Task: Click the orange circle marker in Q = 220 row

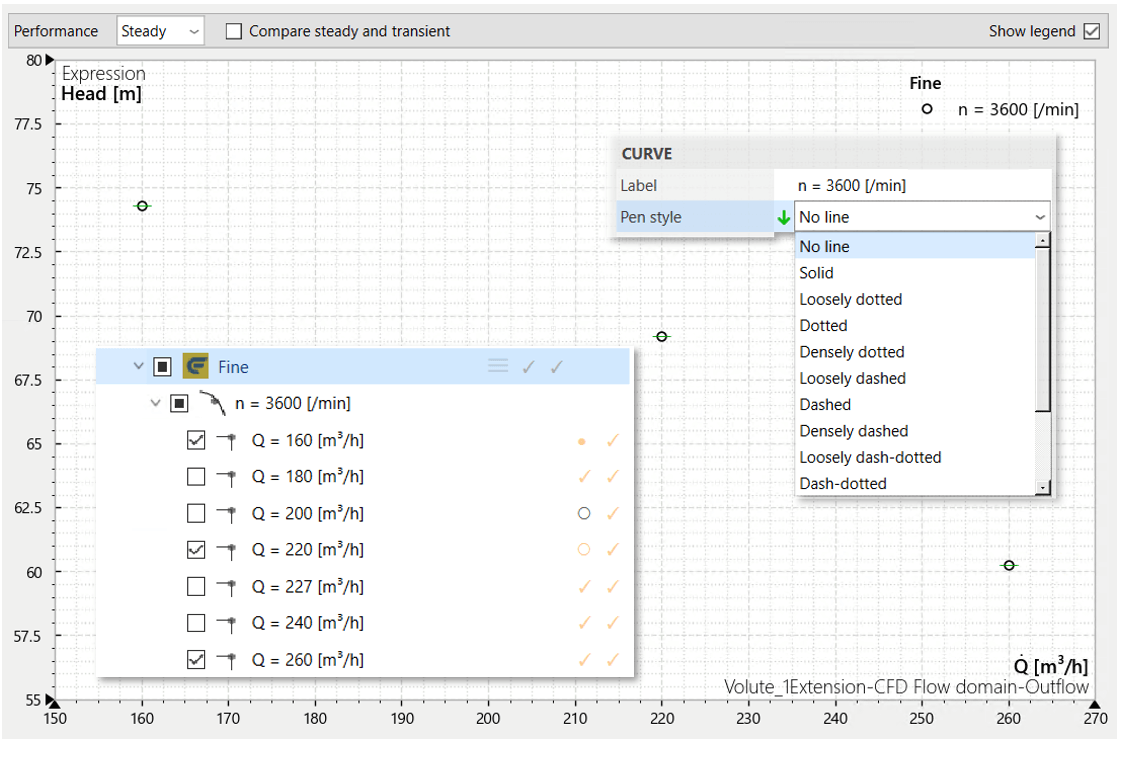Action: (584, 549)
